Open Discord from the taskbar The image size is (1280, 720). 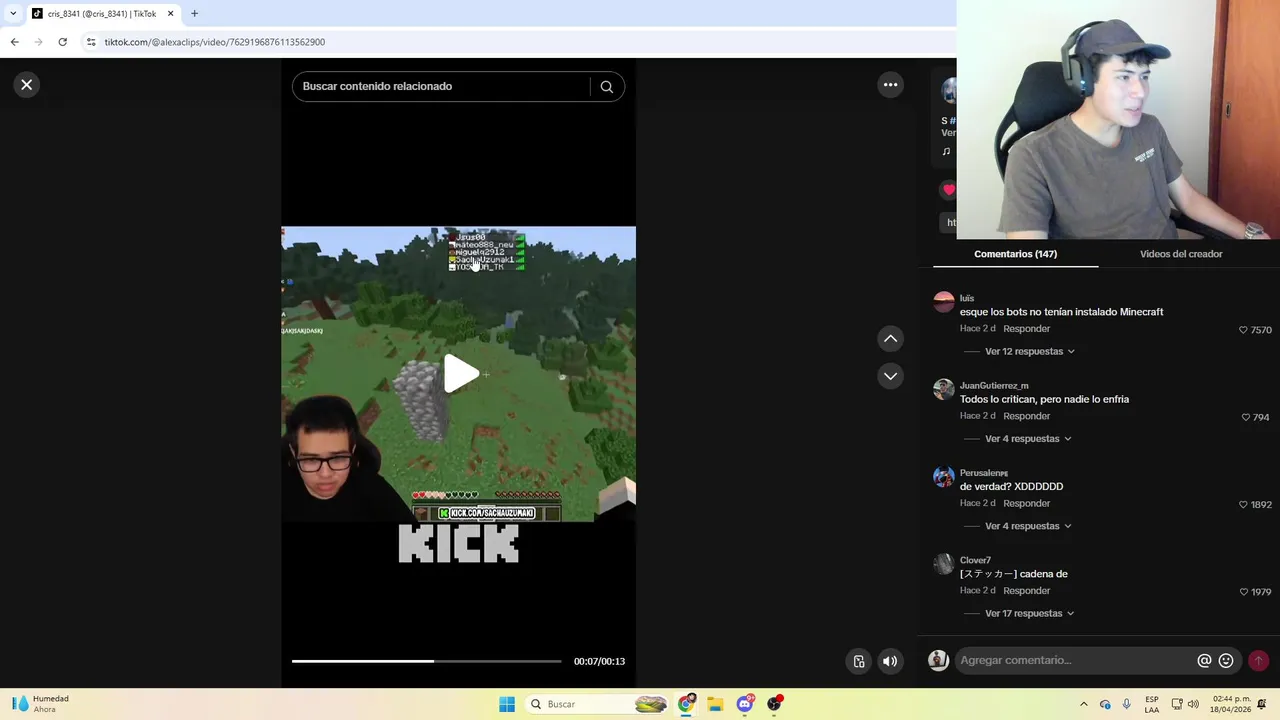click(745, 704)
